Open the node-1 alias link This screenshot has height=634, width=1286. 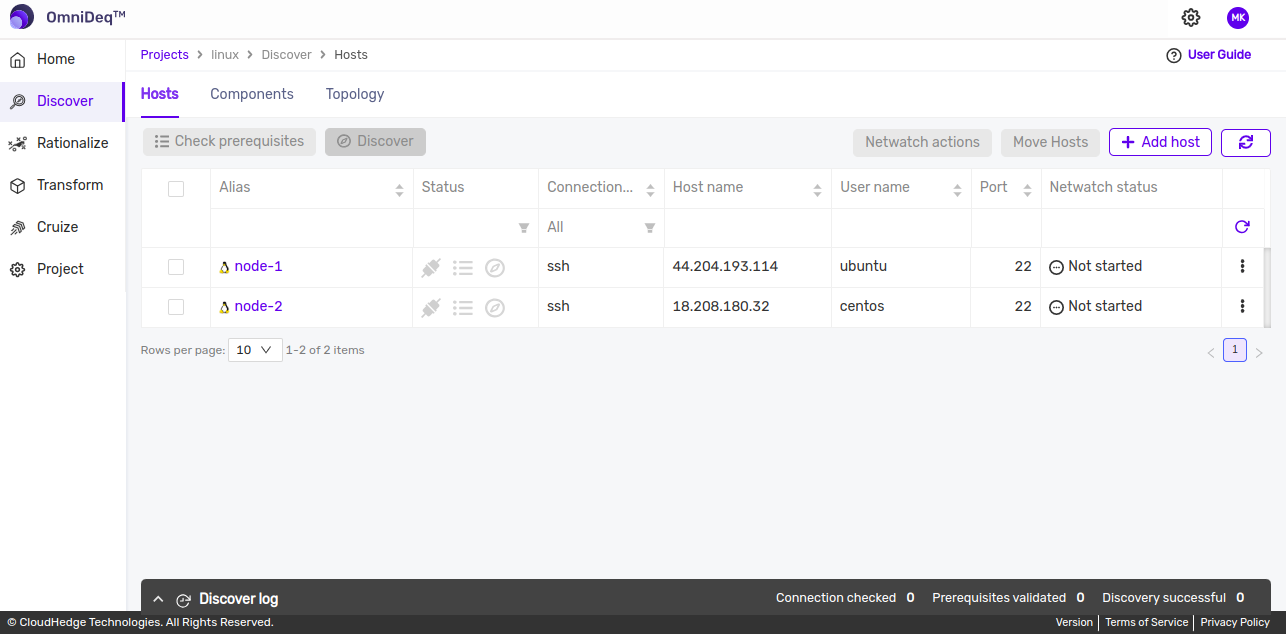258,266
